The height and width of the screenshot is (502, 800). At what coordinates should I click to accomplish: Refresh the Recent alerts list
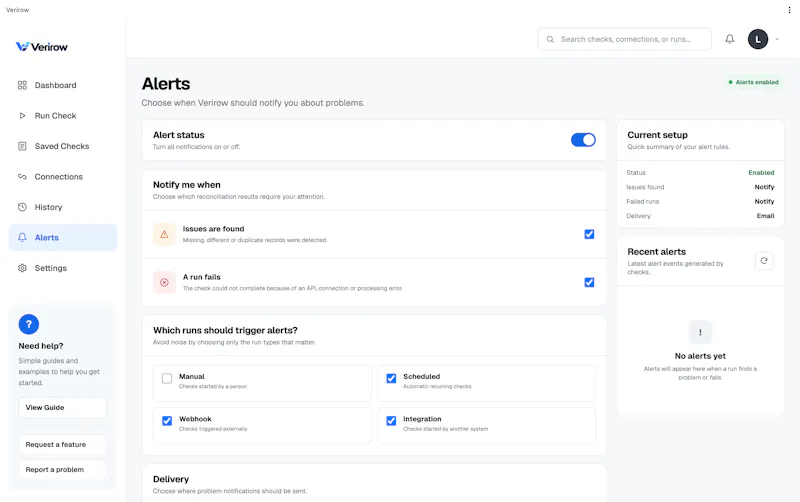coord(764,261)
